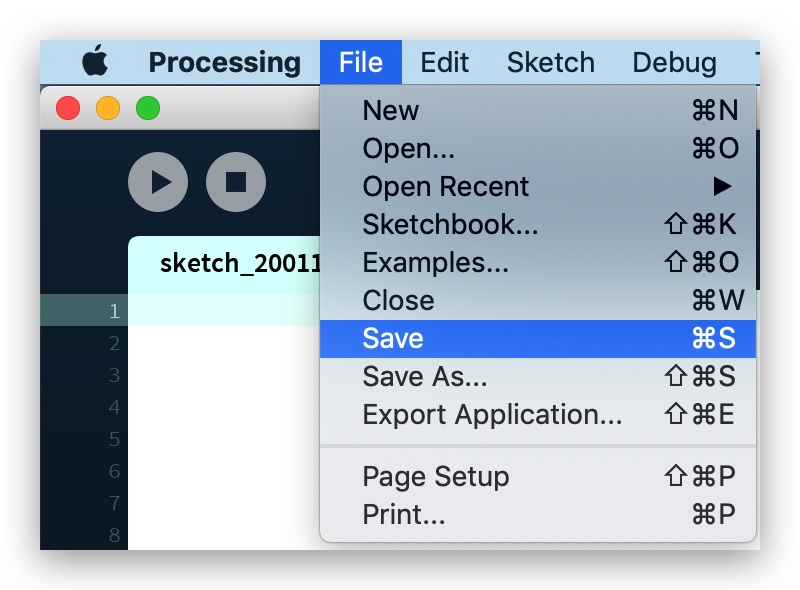This screenshot has width=800, height=590.
Task: Click line number 3 in the gutter
Action: click(114, 375)
